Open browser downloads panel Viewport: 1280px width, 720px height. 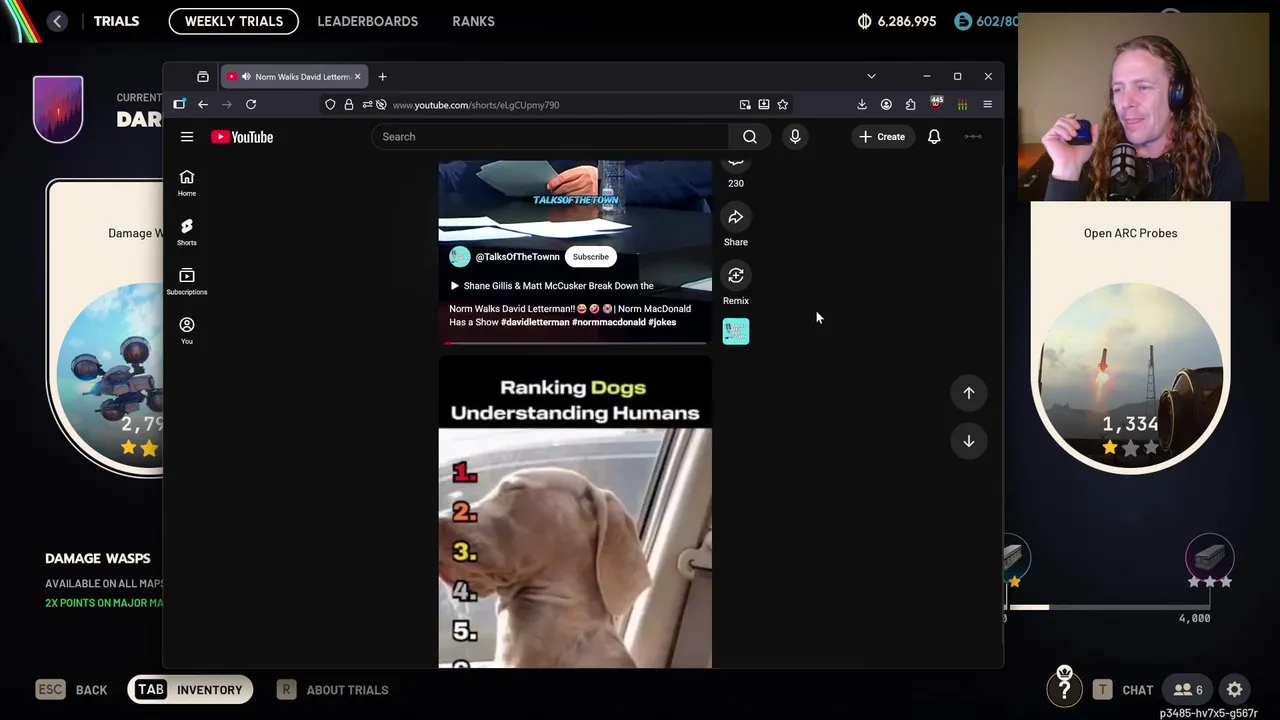coord(862,105)
